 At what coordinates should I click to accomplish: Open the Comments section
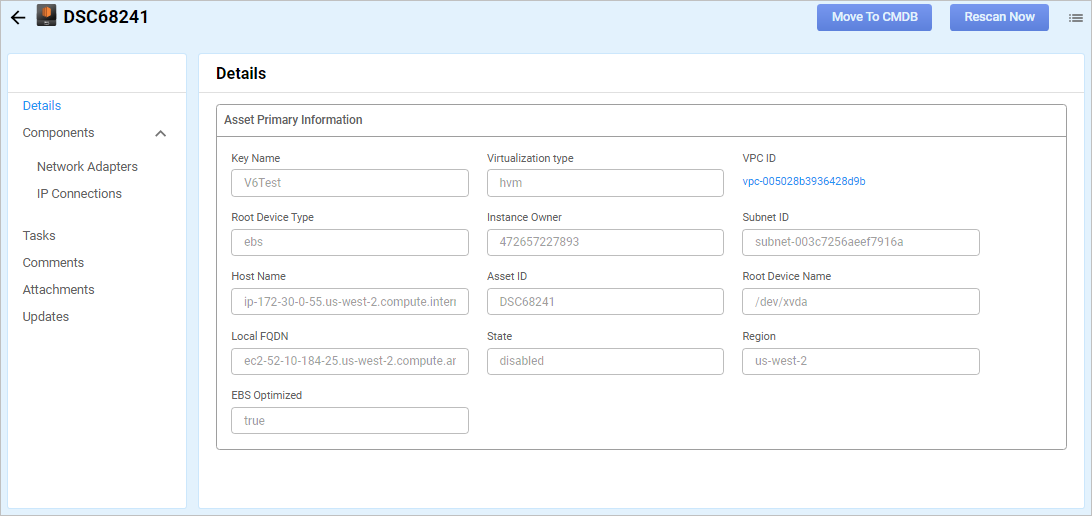click(x=53, y=263)
